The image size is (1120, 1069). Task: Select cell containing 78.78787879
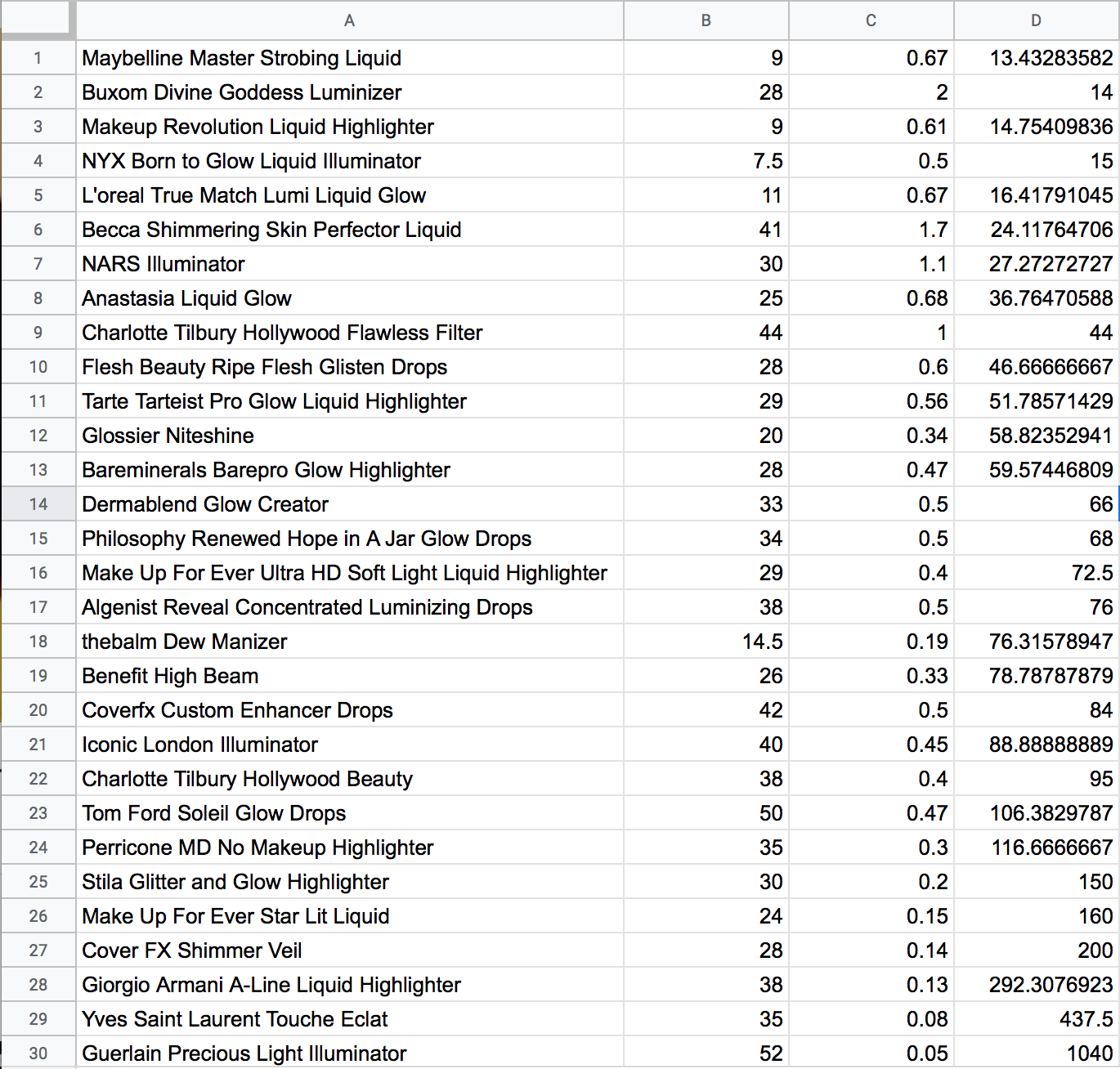[x=1037, y=676]
